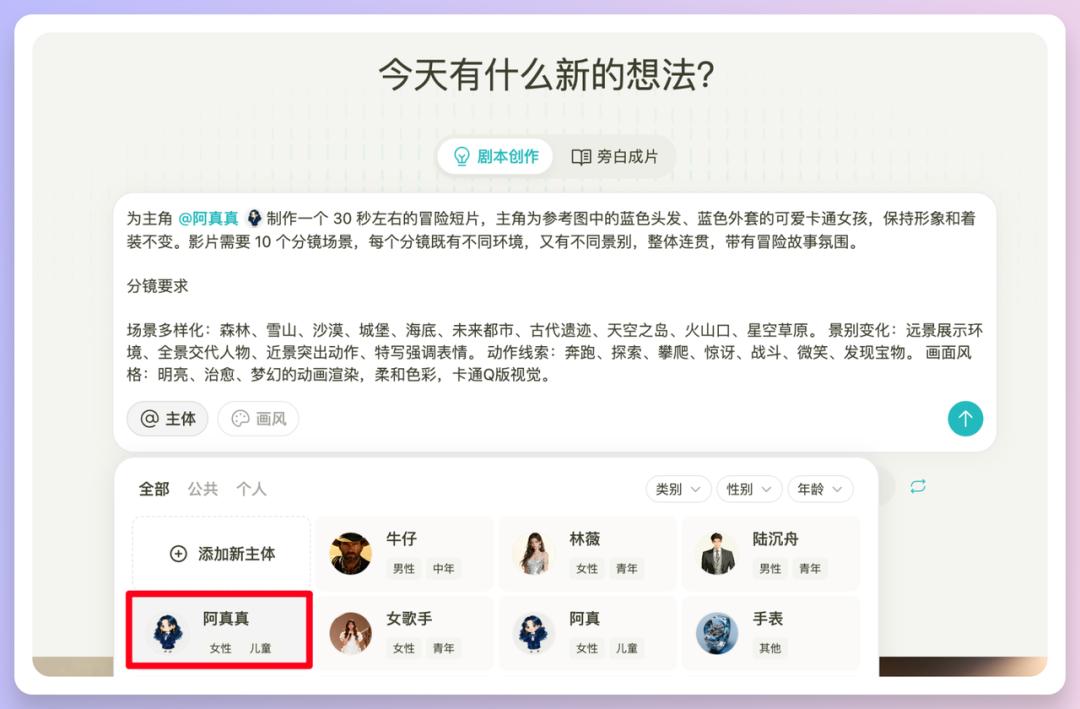Open the 年龄 age dropdown
Screen dimensions: 1080x709
pos(820,489)
